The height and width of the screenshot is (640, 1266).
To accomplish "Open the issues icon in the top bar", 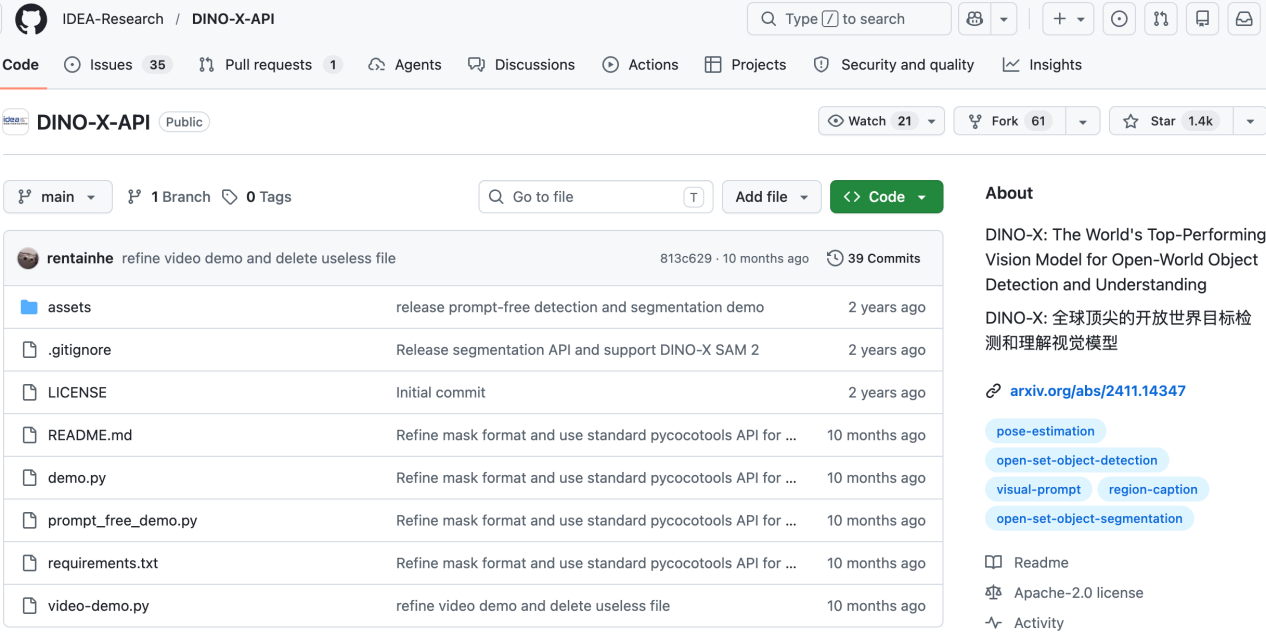I will 1120,19.
